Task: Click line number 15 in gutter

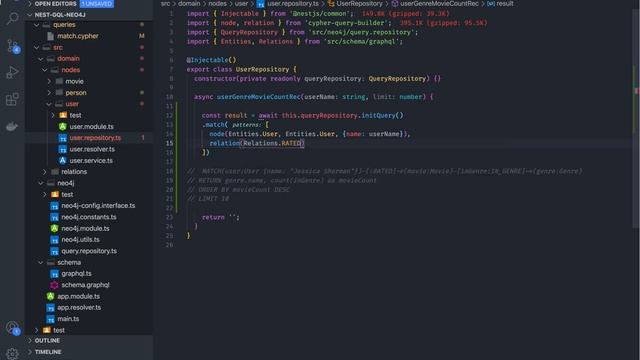Action: [x=169, y=143]
